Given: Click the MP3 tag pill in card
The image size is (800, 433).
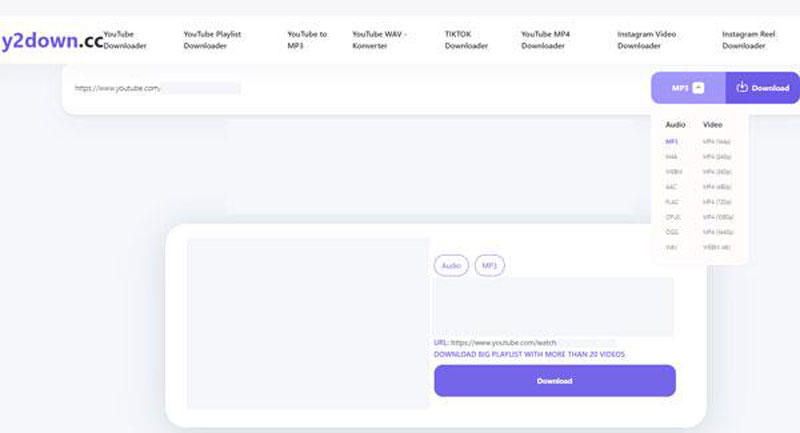Looking at the screenshot, I should click(489, 266).
